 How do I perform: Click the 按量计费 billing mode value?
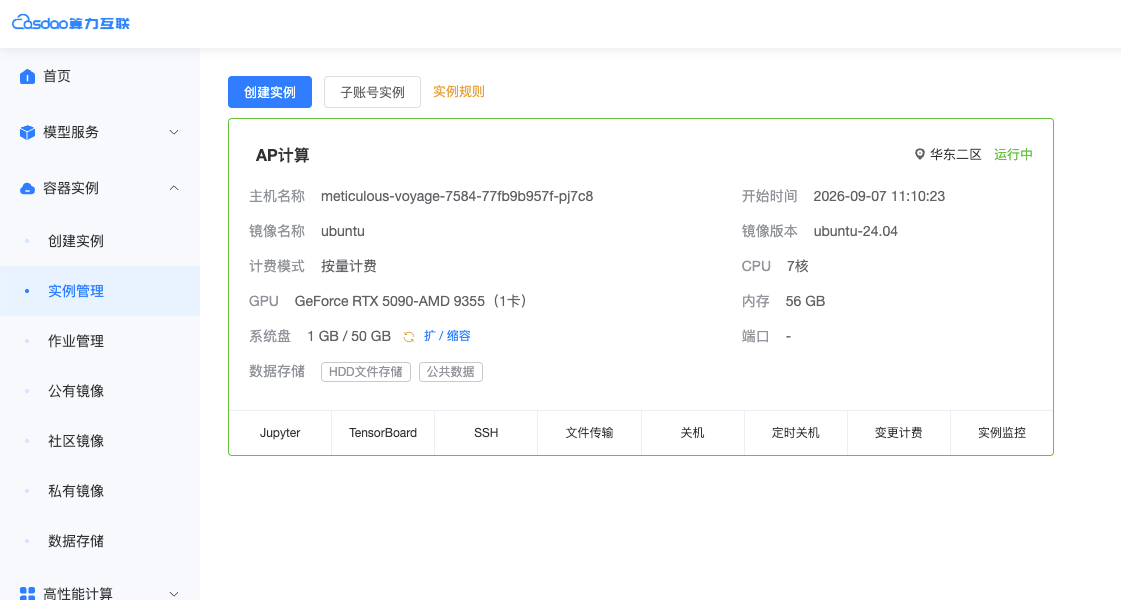coord(349,266)
